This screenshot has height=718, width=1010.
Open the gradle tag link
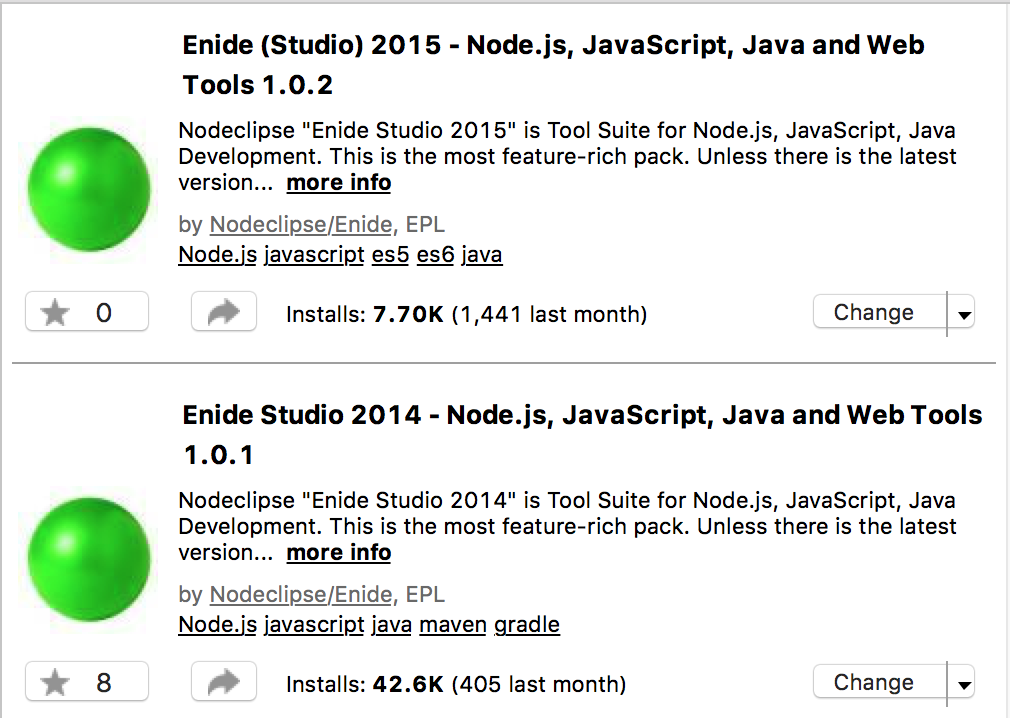[x=526, y=625]
